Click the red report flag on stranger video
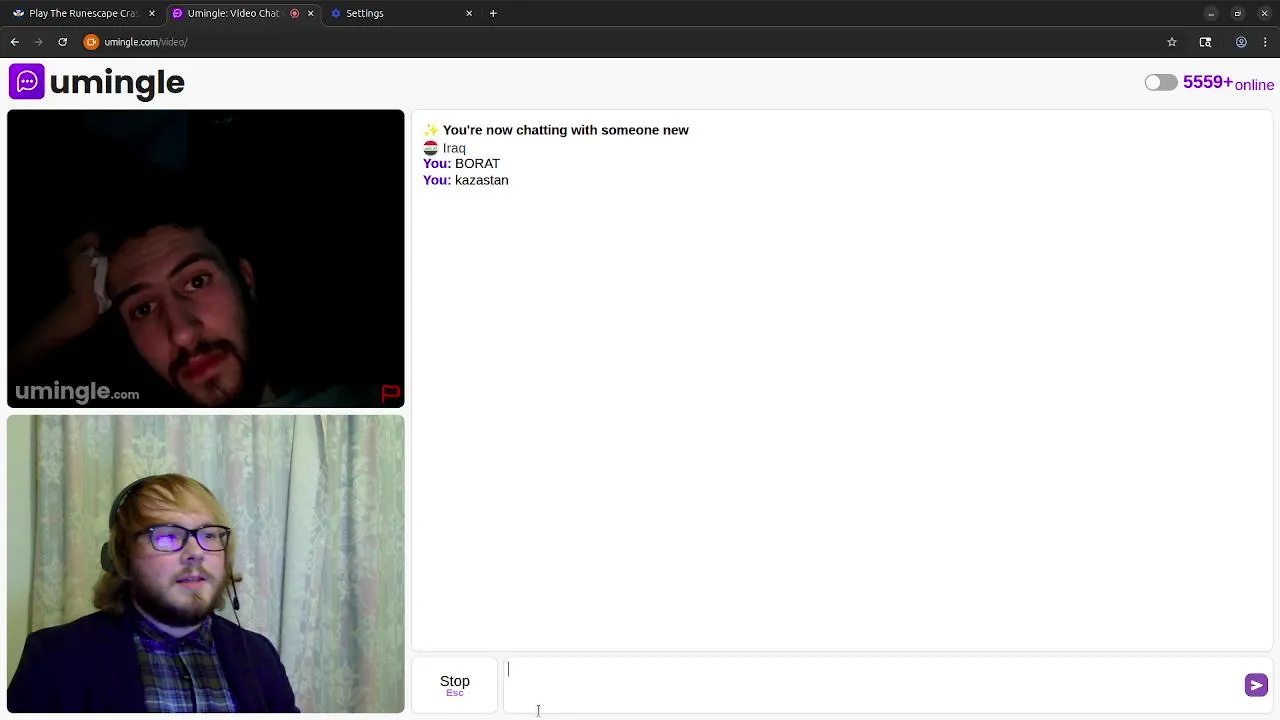The height and width of the screenshot is (720, 1280). pyautogui.click(x=390, y=393)
